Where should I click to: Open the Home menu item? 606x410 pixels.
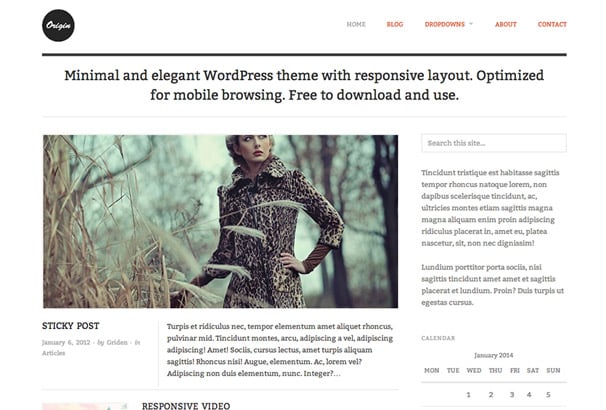356,24
